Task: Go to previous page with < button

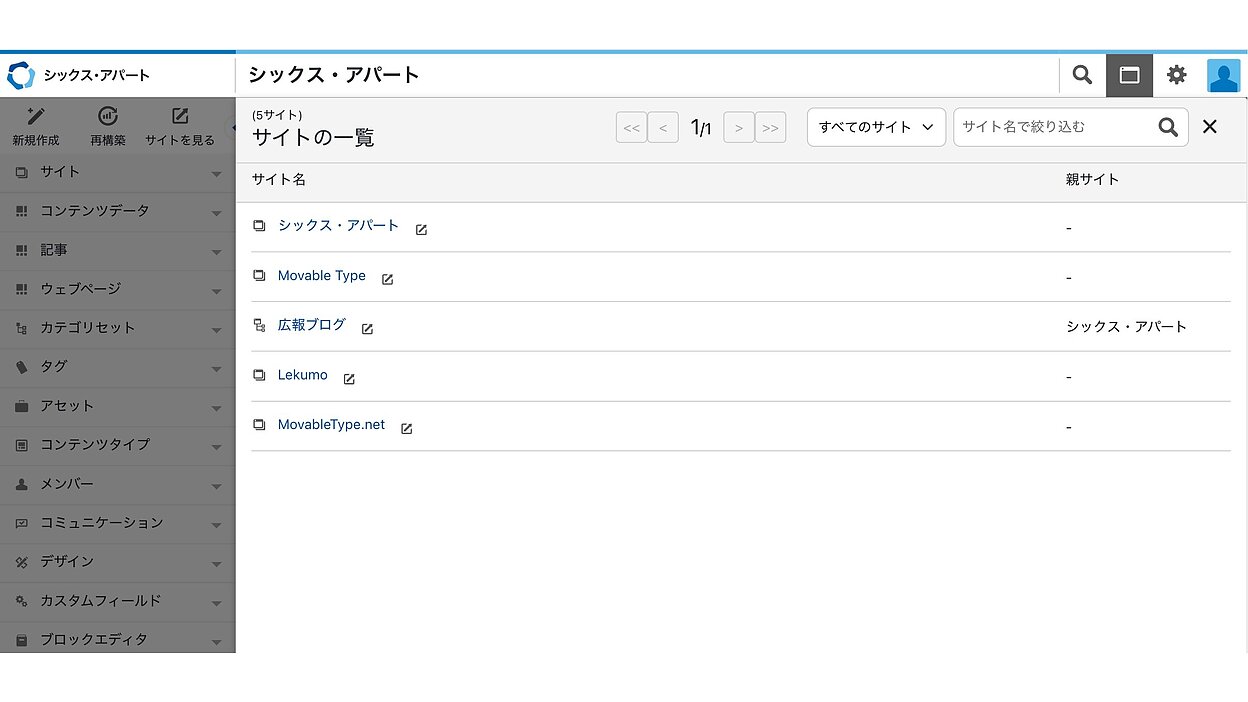Action: 663,127
